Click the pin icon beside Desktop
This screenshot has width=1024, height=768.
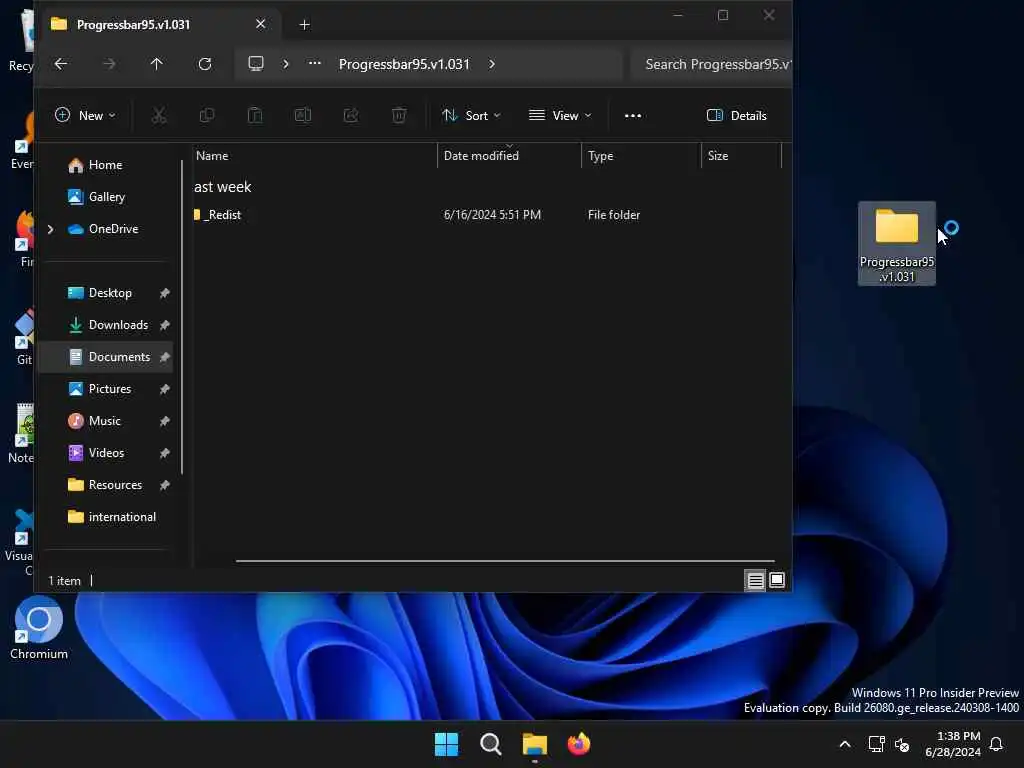[165, 293]
